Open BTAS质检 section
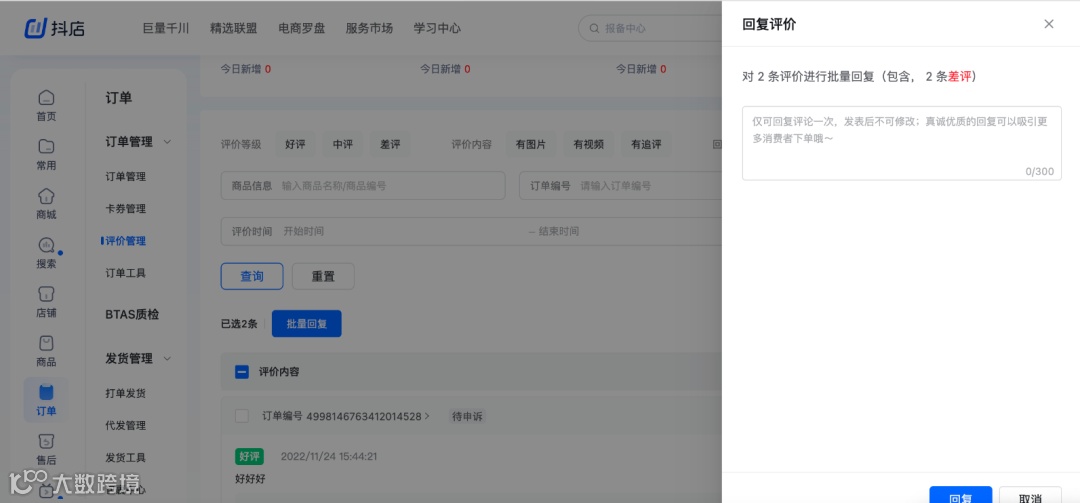Viewport: 1080px width, 503px height. pos(132,314)
